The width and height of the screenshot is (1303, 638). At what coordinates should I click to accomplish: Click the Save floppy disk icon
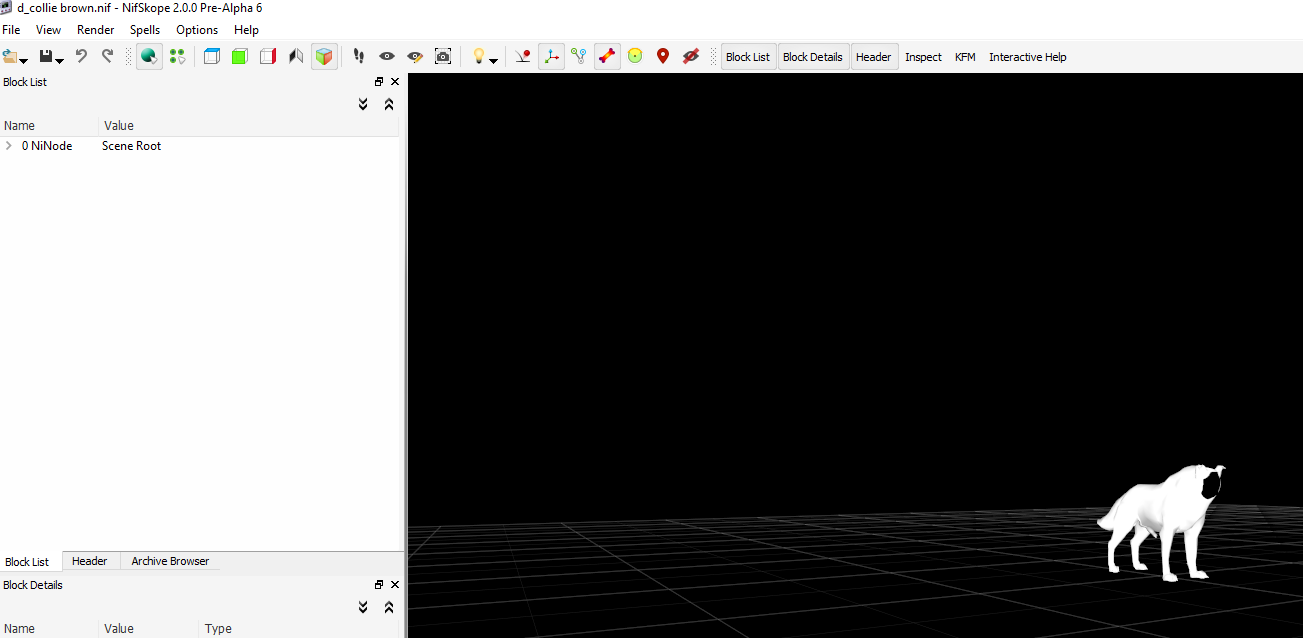tap(45, 57)
